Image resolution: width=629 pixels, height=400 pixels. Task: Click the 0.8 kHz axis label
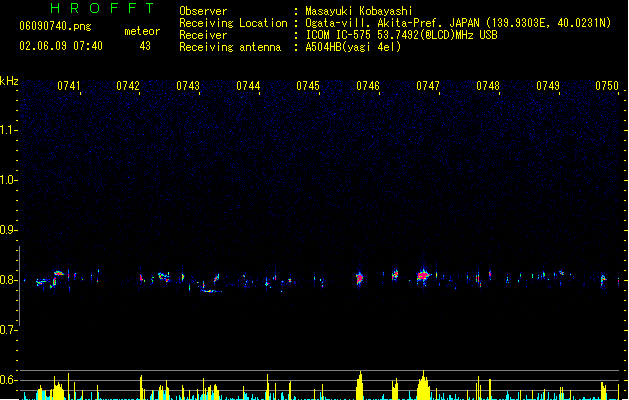pos(8,280)
